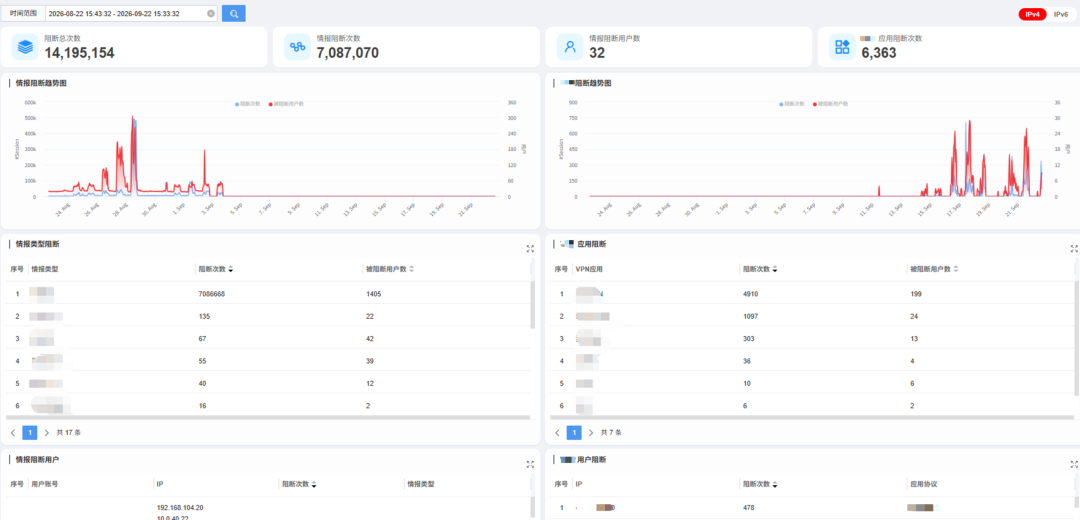Expand the 情报阻断用户 table to fullscreen
This screenshot has width=1080, height=520.
click(x=530, y=464)
